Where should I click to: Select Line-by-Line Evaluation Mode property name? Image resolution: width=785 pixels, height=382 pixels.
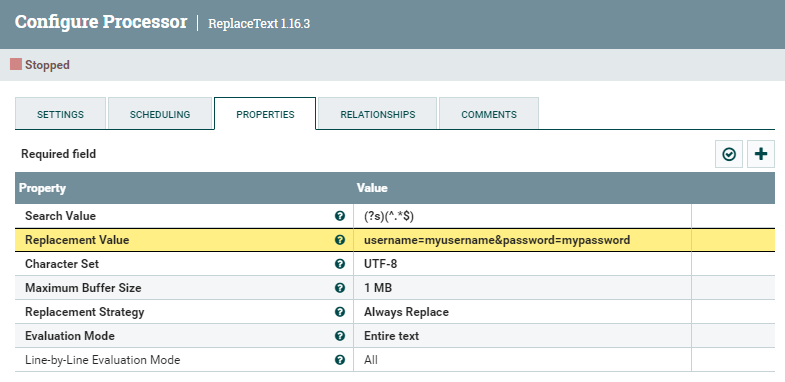pyautogui.click(x=103, y=360)
